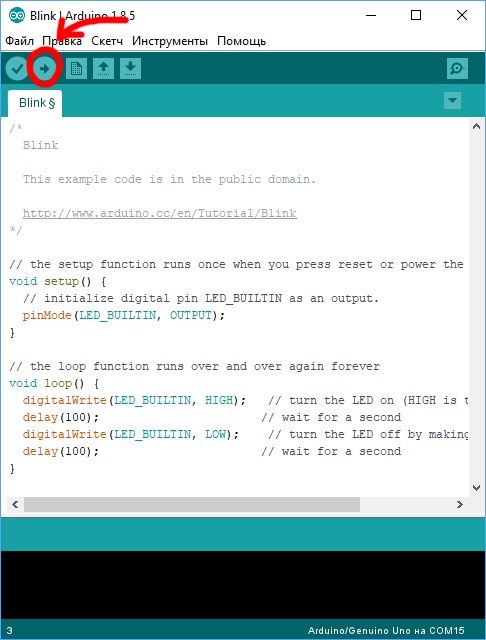Click the first 'delay(100);' after HIGH
The width and height of the screenshot is (486, 640).
(x=61, y=418)
